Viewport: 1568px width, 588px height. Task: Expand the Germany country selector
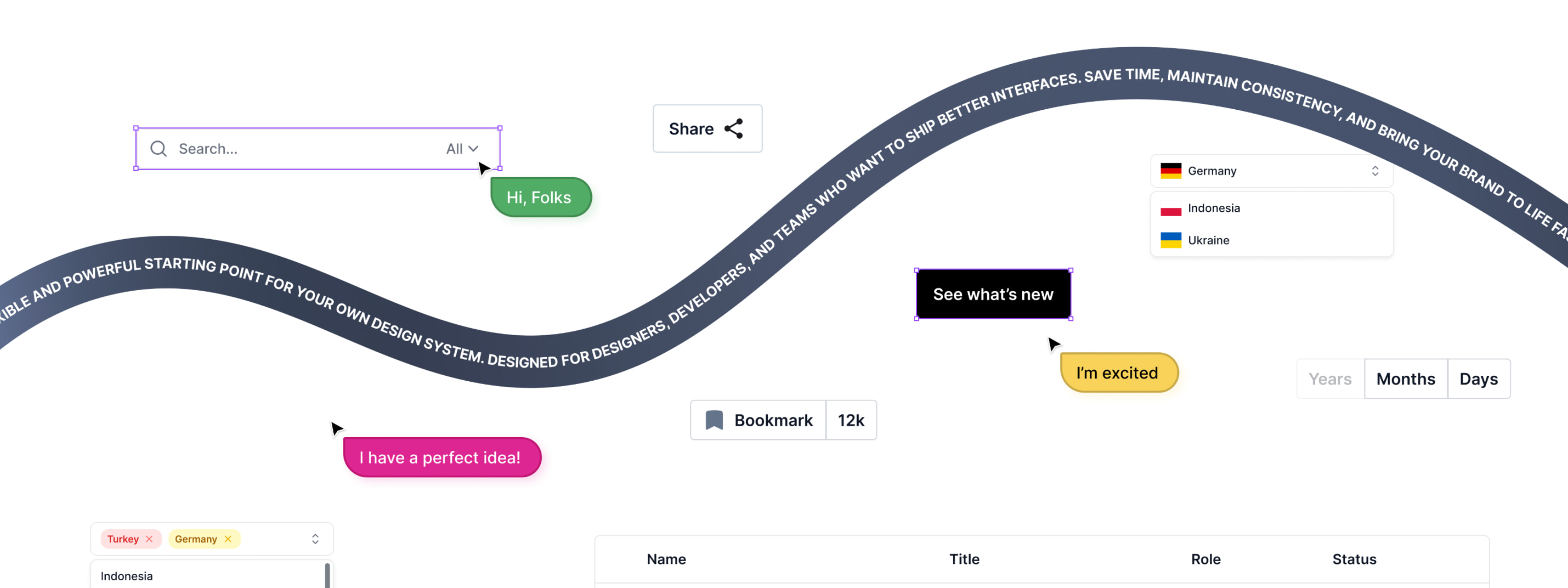[x=1375, y=171]
